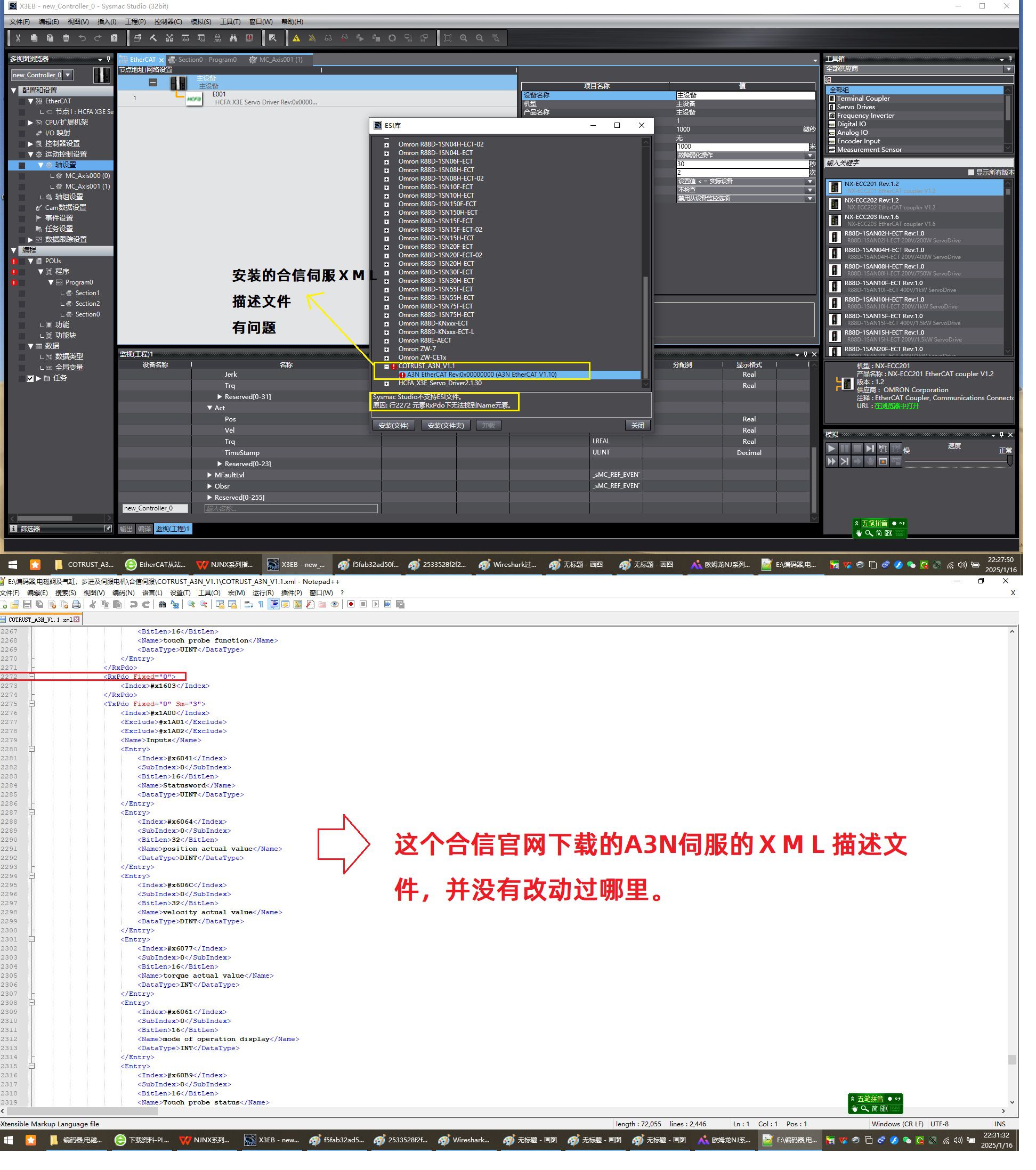1036x1170 pixels.
Task: Click the fast-forward icon in simulation panel
Action: click(831, 461)
